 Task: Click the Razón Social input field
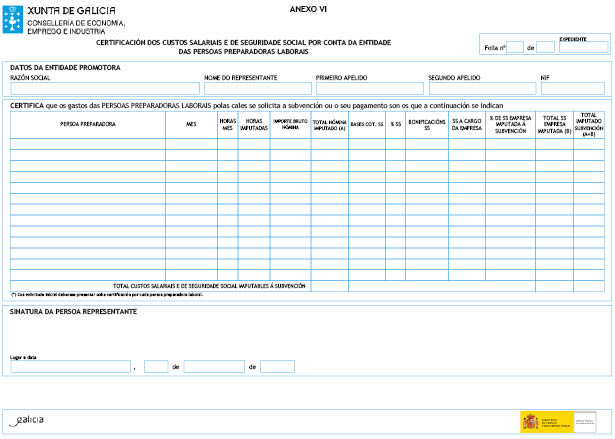(x=104, y=88)
